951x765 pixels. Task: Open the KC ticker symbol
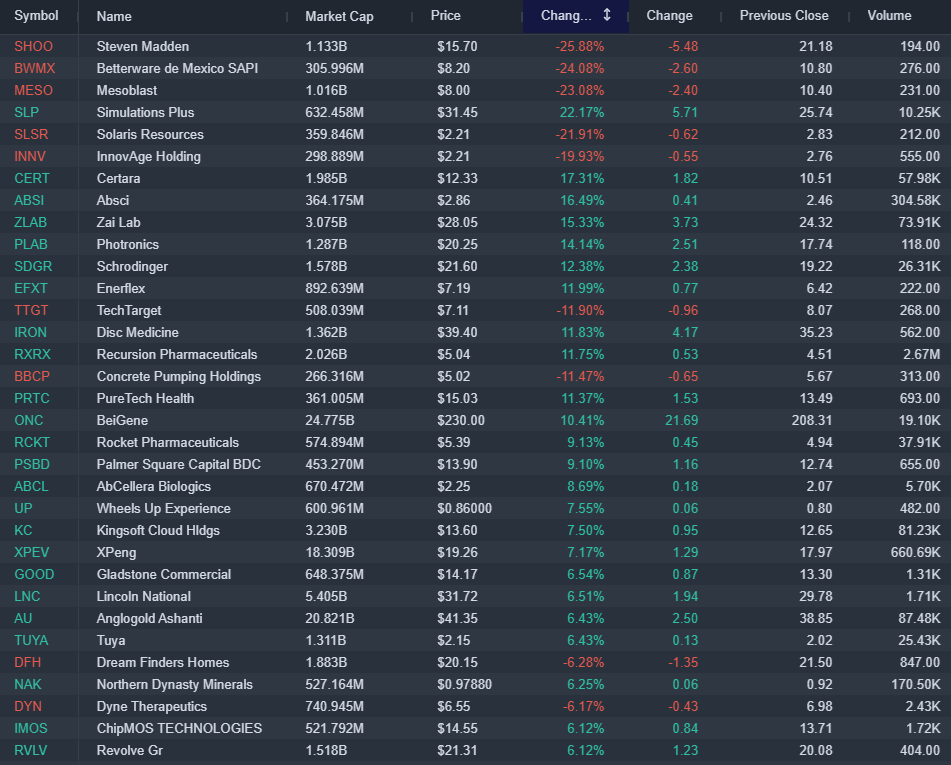(23, 530)
